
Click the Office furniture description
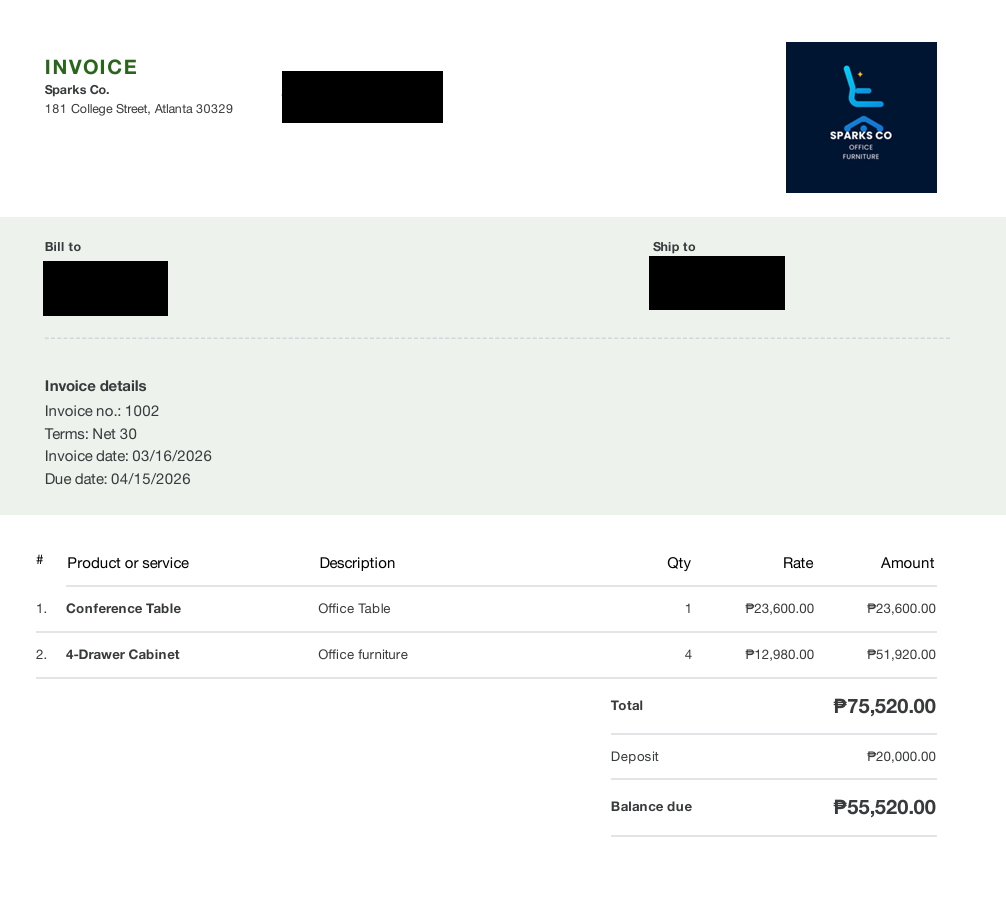(363, 655)
